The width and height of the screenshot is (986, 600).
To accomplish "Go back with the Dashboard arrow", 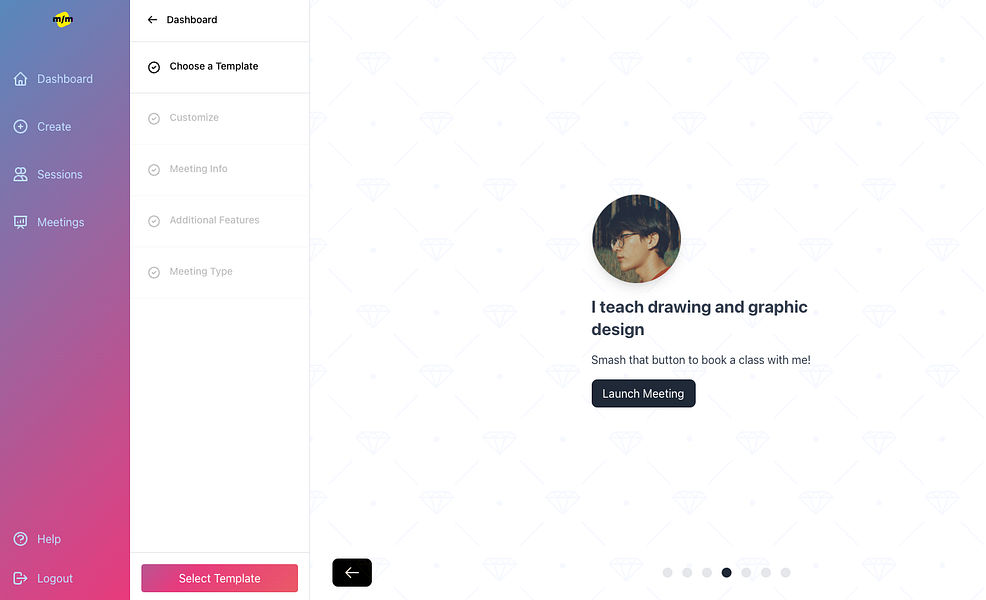I will tap(152, 19).
